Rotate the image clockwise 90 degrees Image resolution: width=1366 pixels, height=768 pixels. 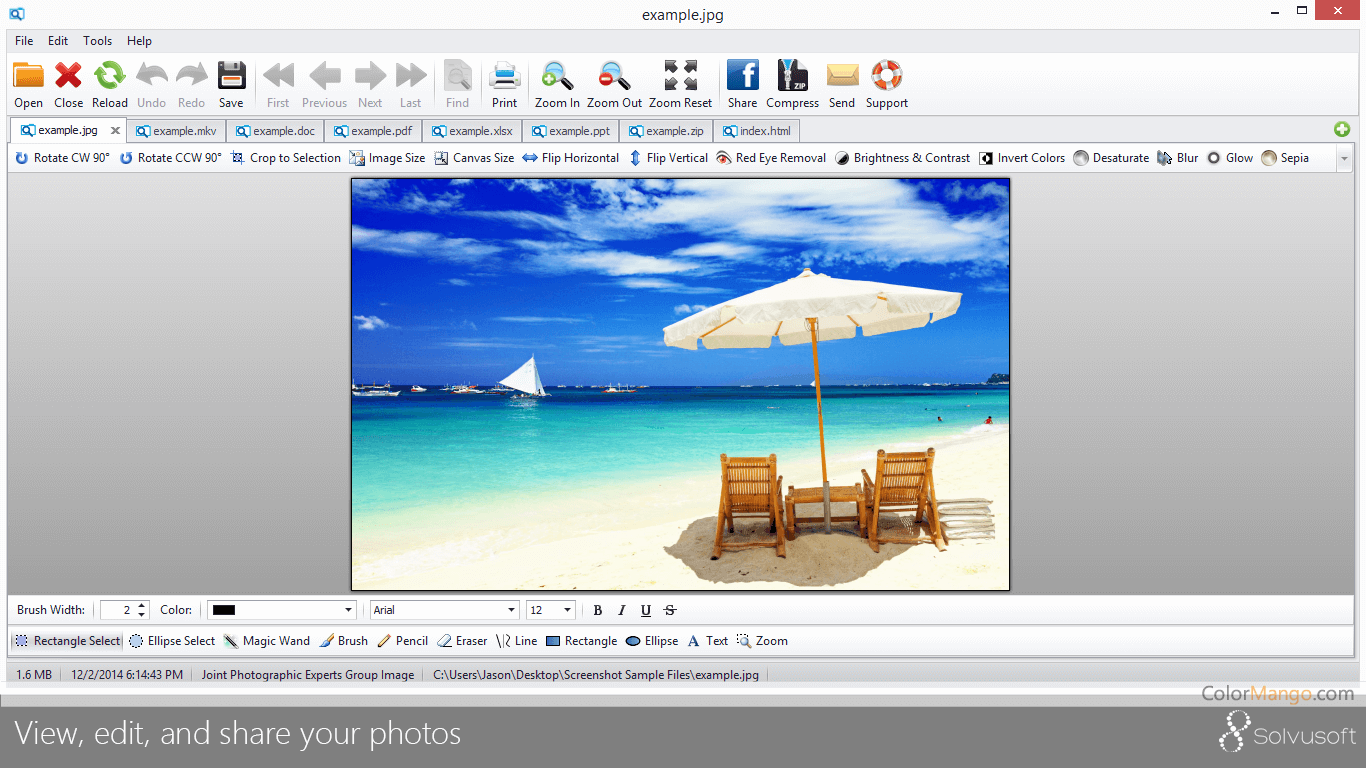[62, 157]
